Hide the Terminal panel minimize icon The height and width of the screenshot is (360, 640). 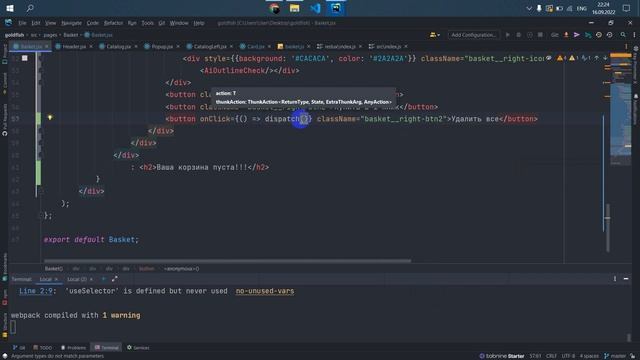click(x=626, y=279)
